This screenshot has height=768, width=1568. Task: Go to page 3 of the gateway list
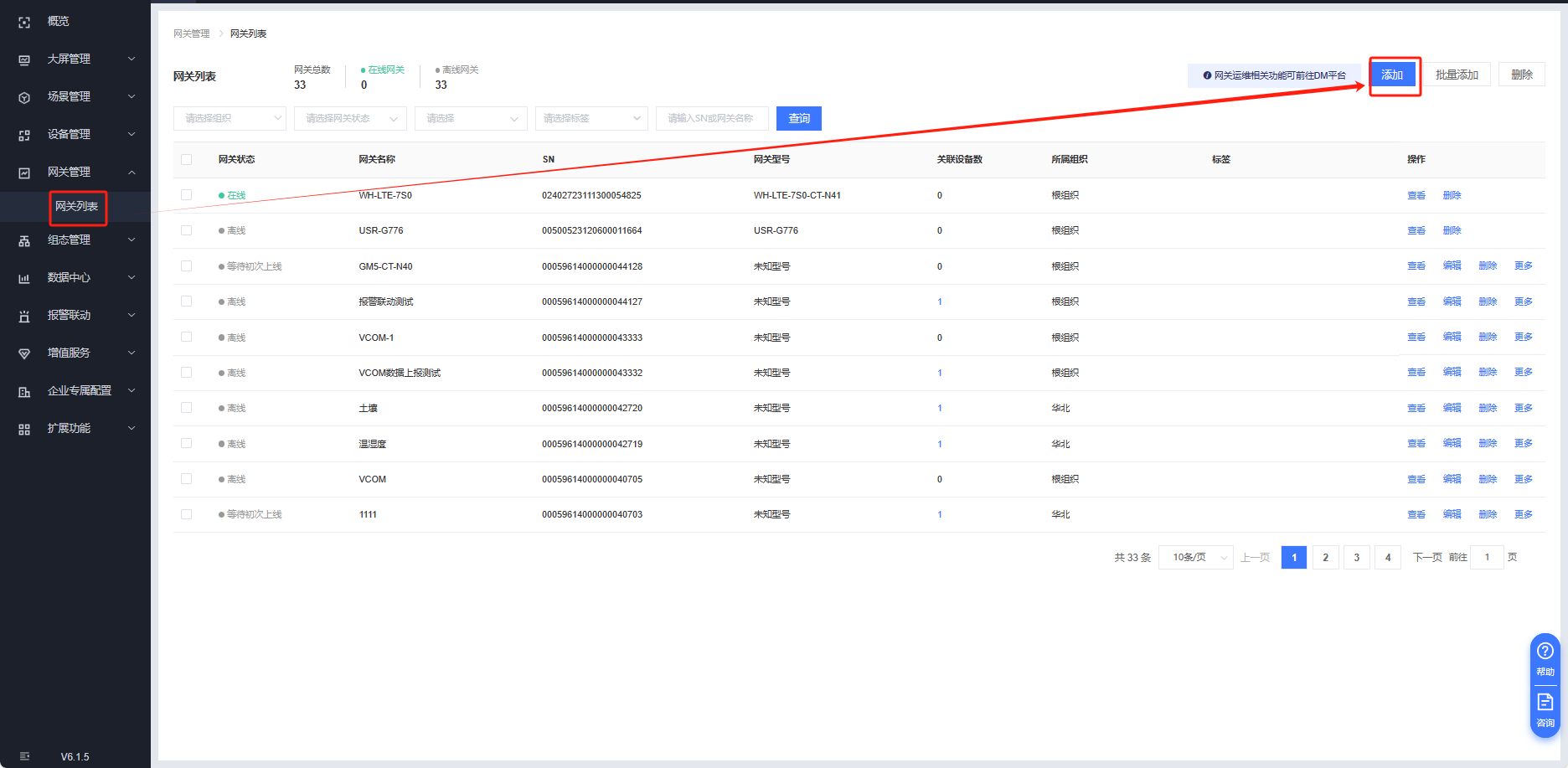[x=1357, y=557]
